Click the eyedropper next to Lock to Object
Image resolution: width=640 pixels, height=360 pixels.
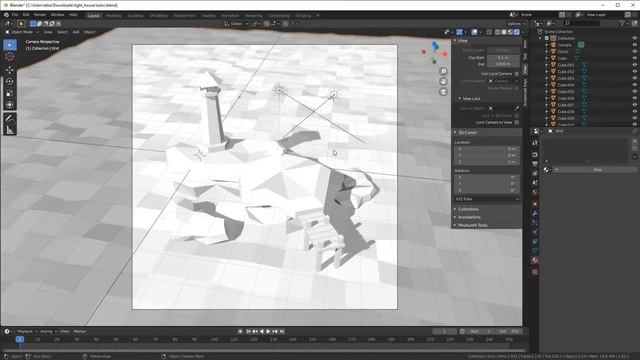click(517, 109)
